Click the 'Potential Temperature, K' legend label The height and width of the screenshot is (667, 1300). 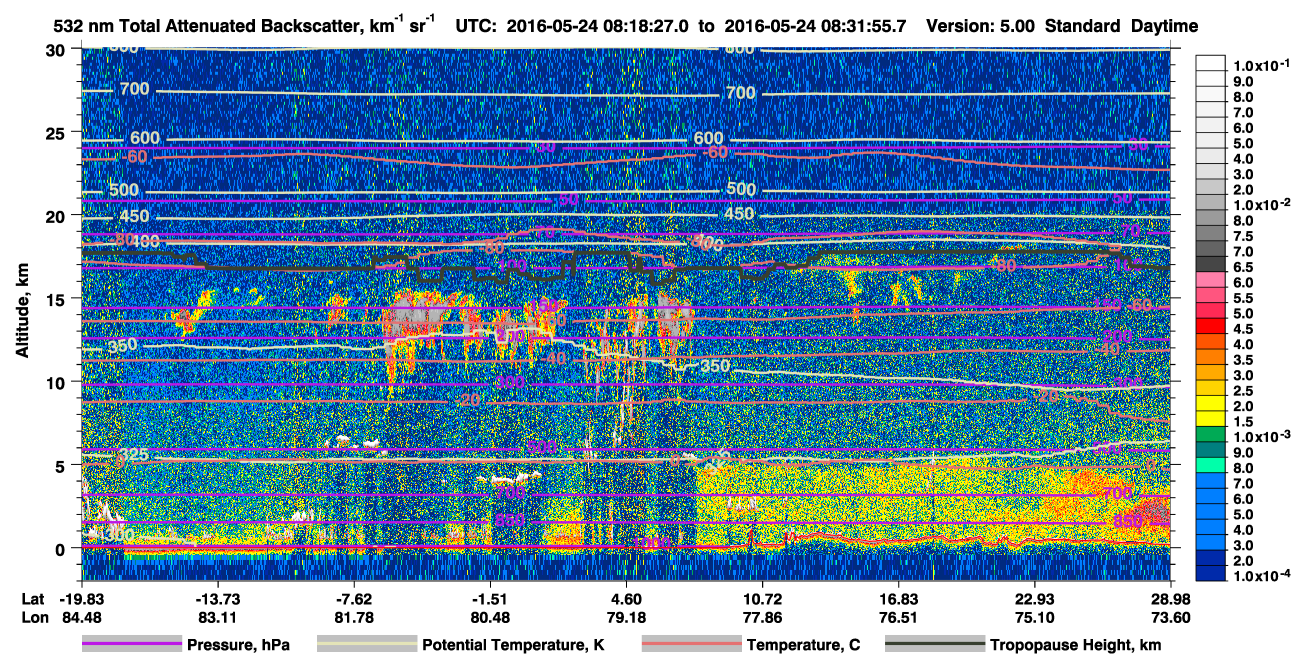(513, 645)
